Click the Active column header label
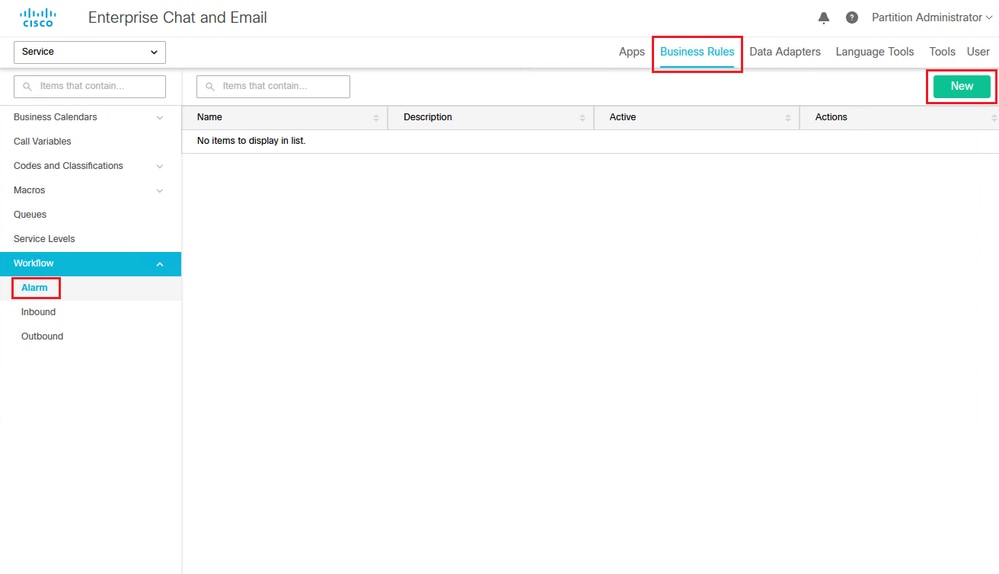Screen dimensions: 999x574 [622, 117]
